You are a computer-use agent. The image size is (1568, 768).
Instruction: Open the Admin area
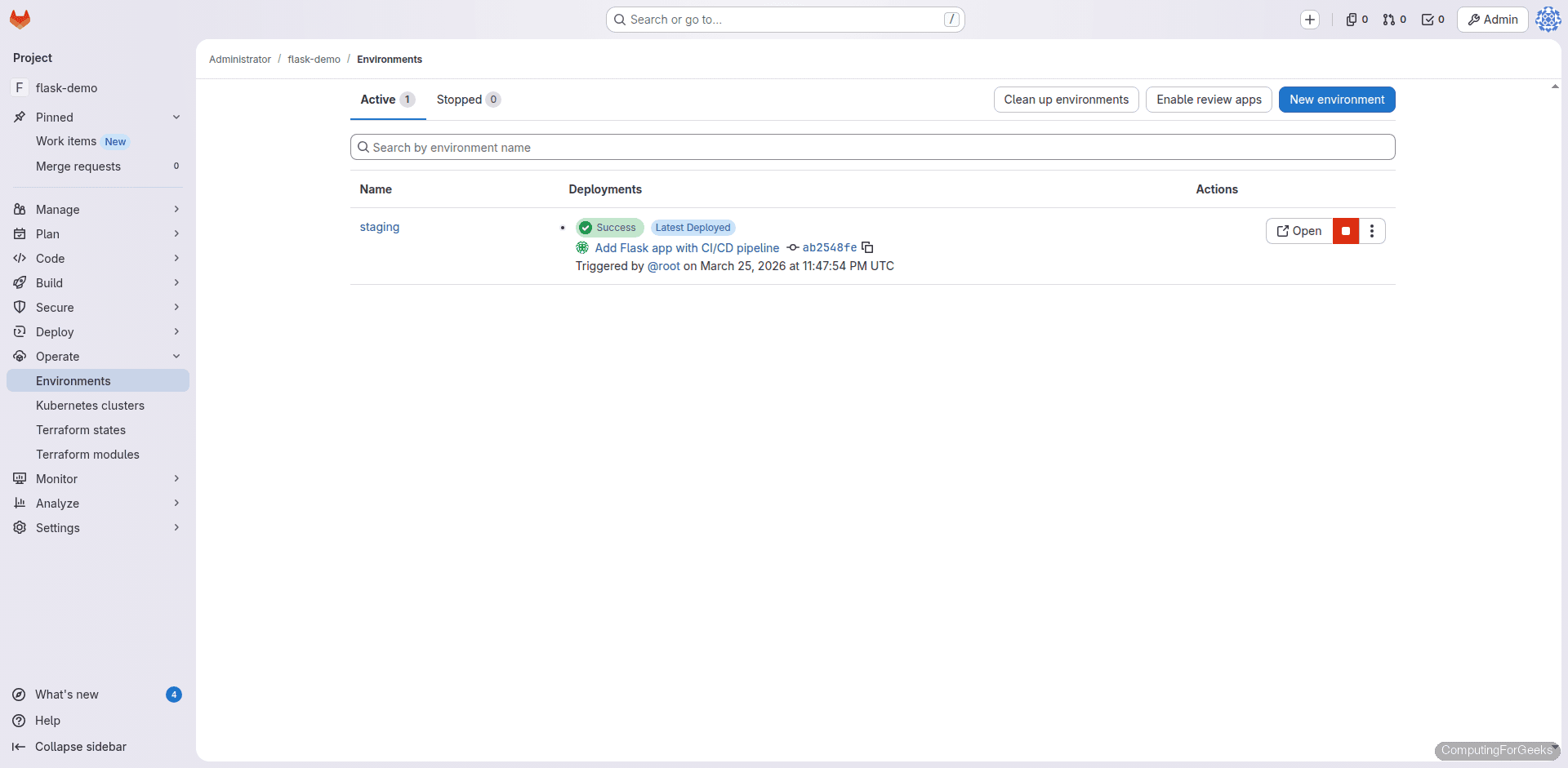(x=1492, y=19)
